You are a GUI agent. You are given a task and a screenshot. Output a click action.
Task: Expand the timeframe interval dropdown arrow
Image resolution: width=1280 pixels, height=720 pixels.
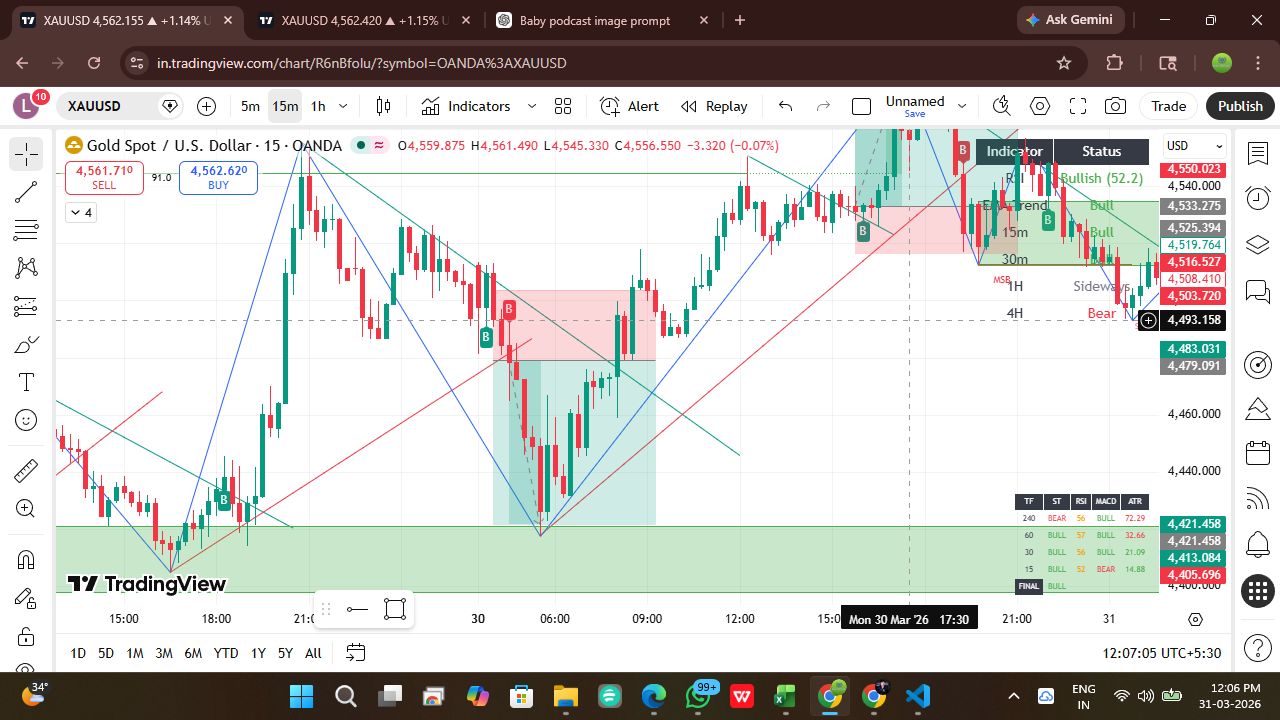tap(344, 106)
